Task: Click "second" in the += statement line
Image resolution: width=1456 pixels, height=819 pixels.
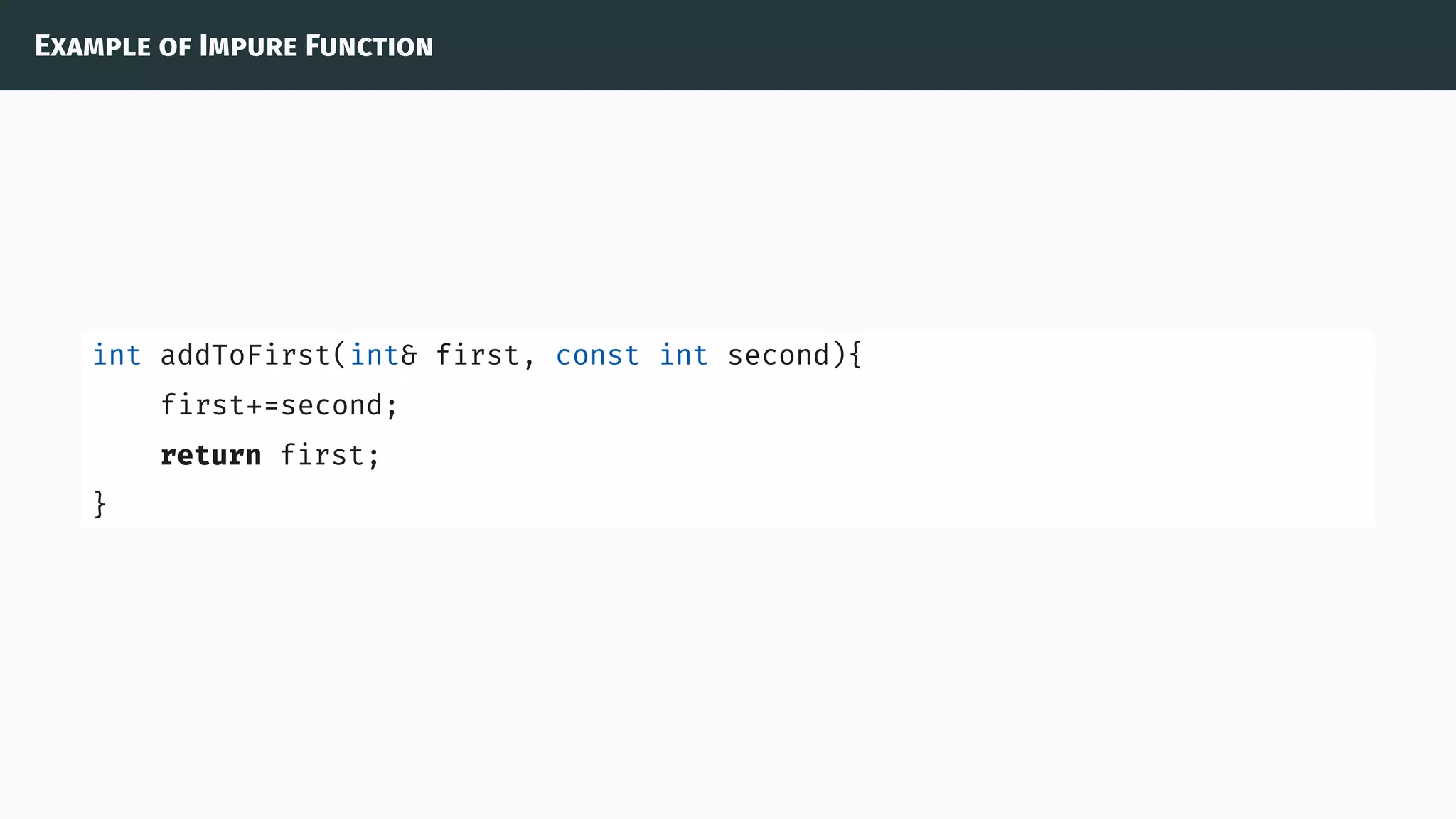Action: tap(331, 406)
